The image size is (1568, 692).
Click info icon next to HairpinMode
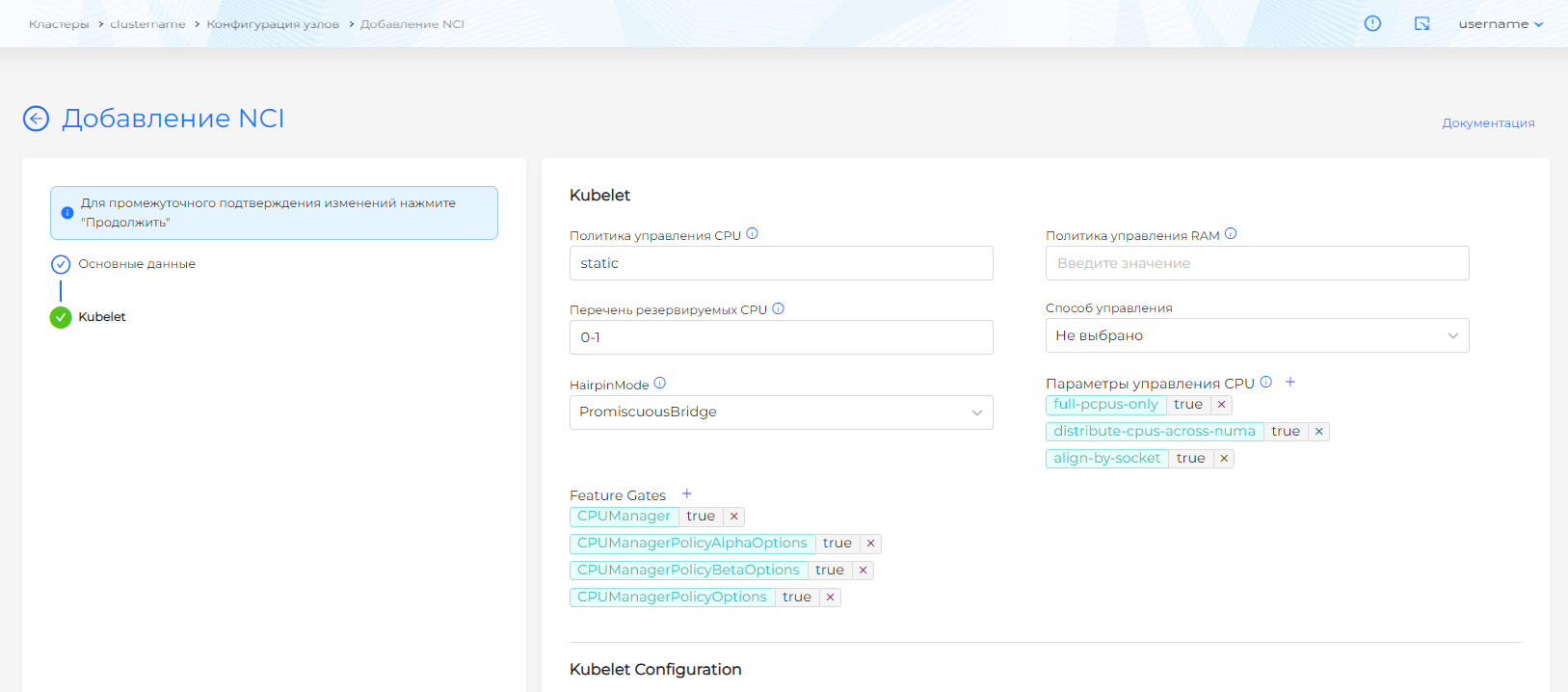click(660, 384)
